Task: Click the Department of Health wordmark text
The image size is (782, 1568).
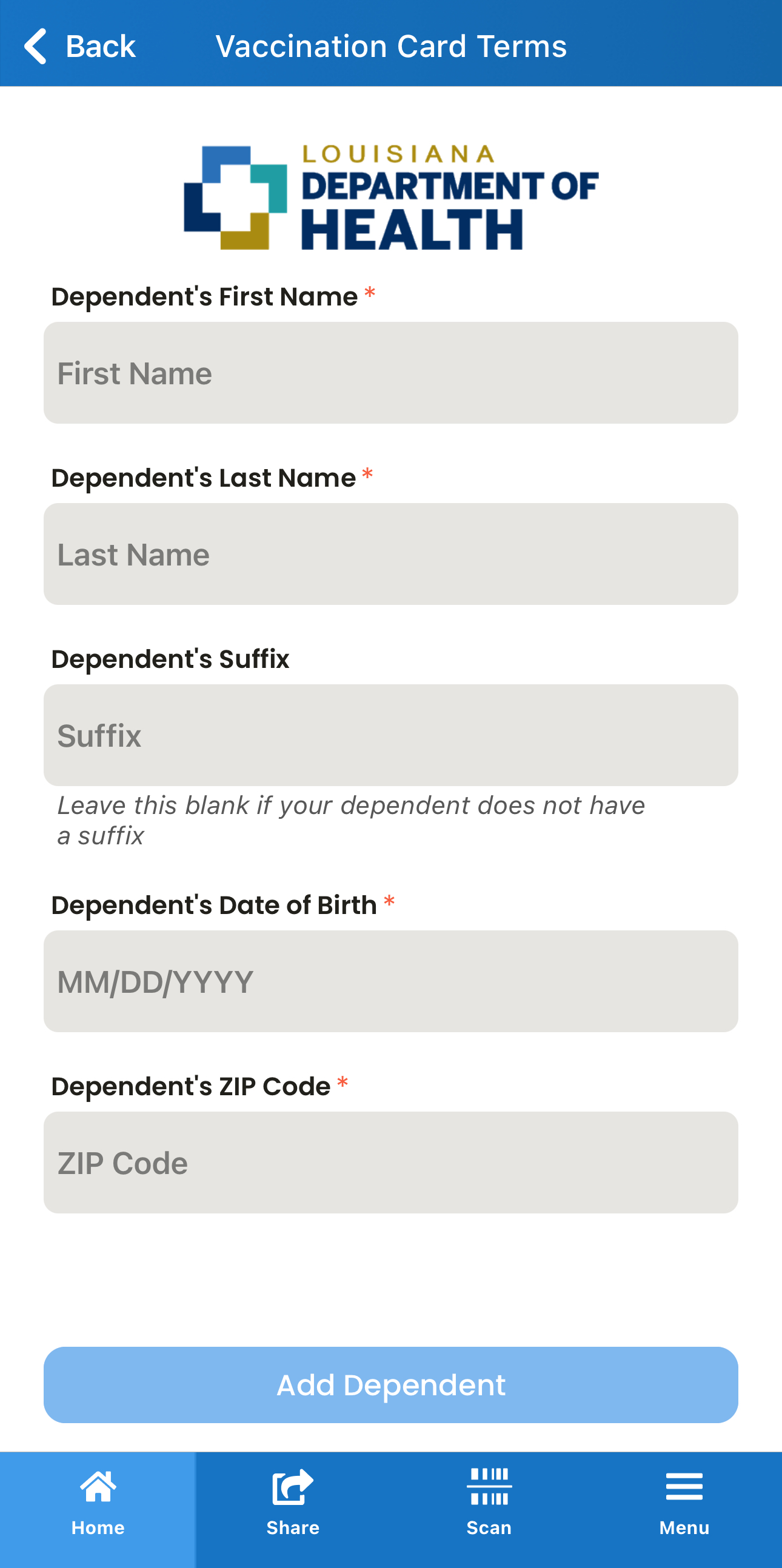Action: [x=450, y=197]
